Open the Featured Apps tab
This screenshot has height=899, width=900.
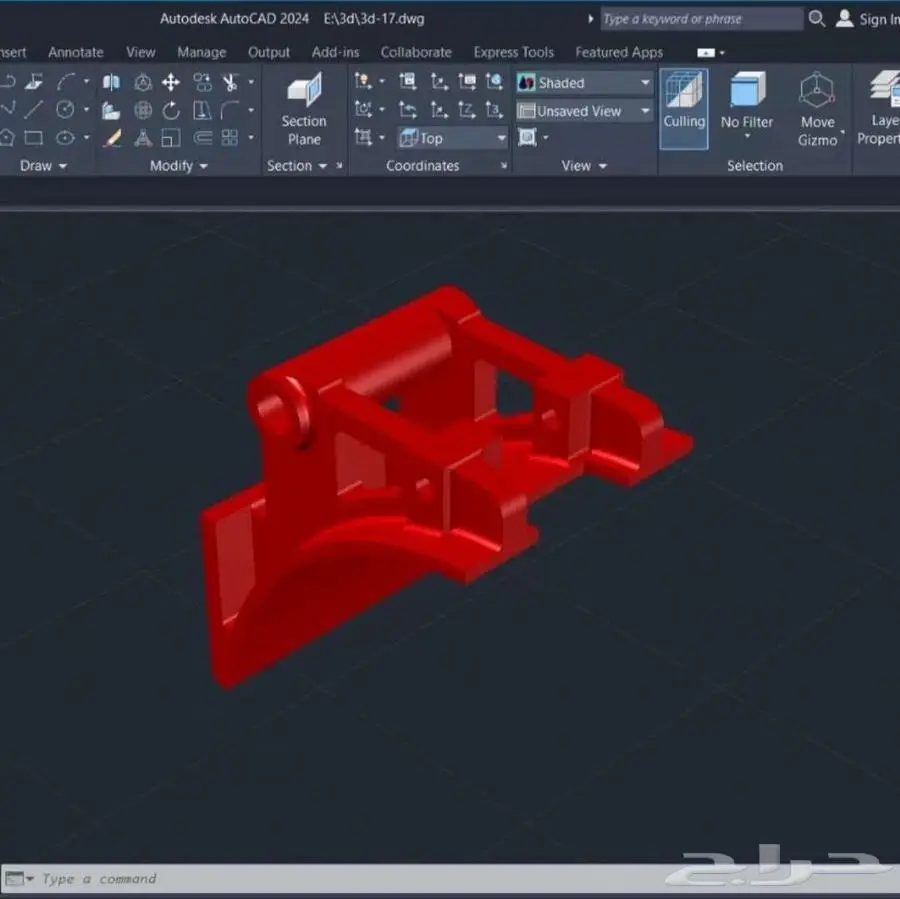(619, 52)
